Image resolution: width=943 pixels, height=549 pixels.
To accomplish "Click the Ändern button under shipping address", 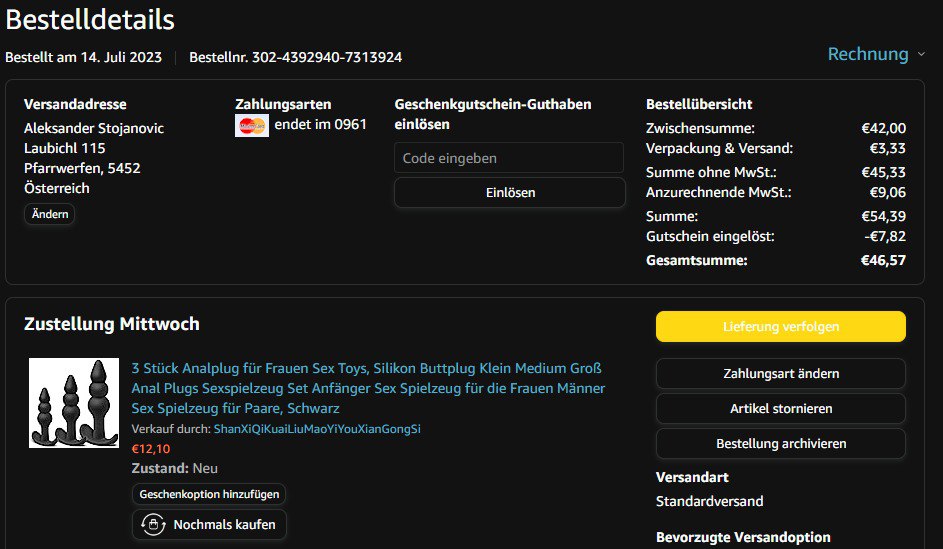I will (x=49, y=214).
